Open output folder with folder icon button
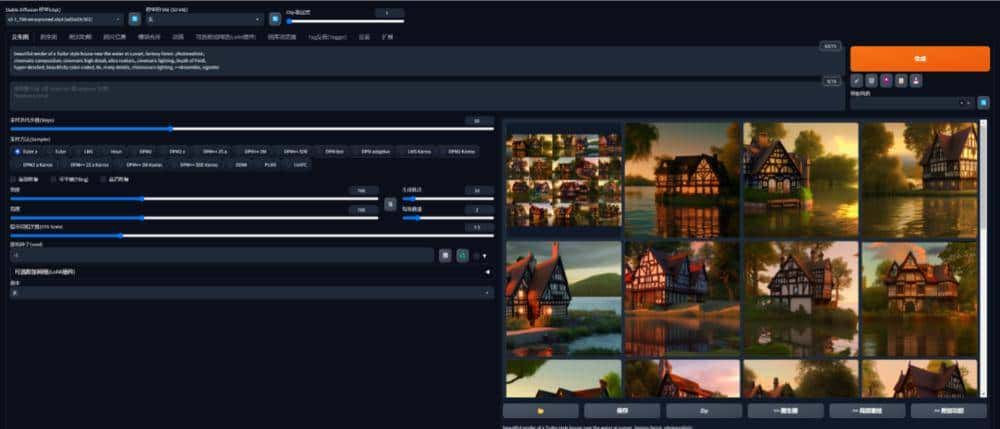Image resolution: width=1000 pixels, height=429 pixels. coord(540,411)
